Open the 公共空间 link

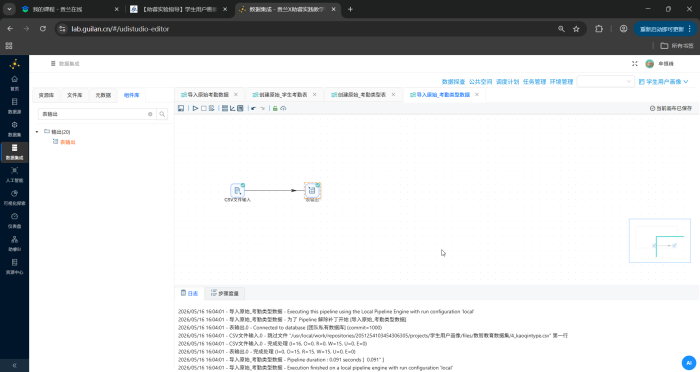tap(480, 82)
